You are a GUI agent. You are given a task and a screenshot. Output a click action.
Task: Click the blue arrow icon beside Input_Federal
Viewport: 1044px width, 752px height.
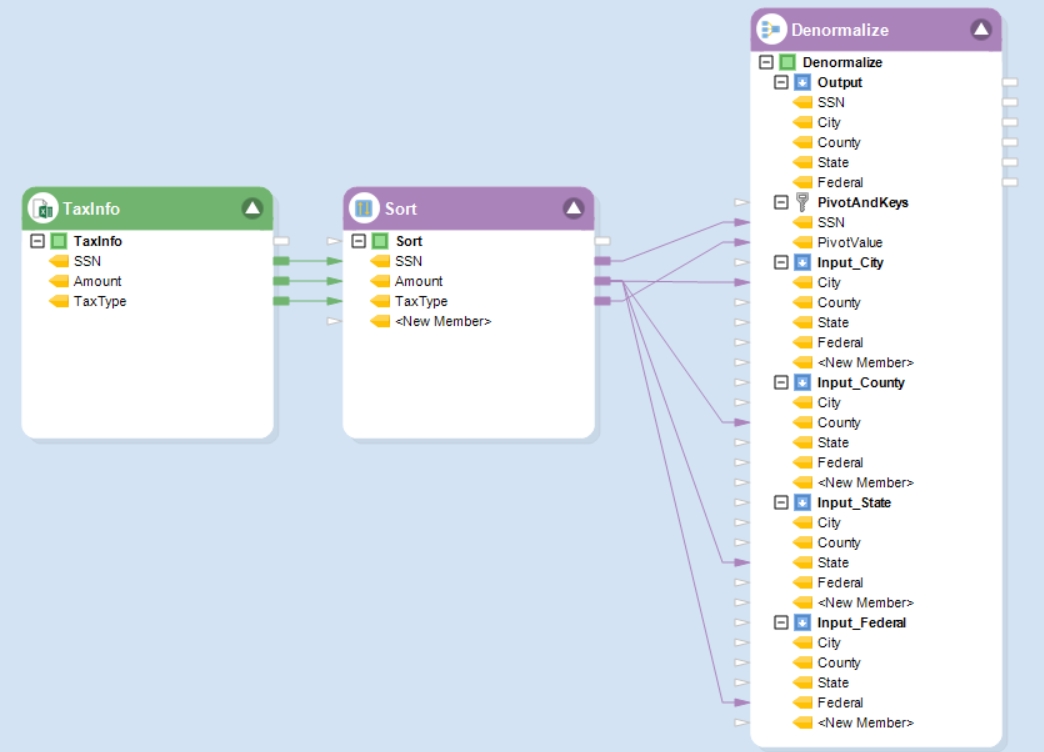802,622
